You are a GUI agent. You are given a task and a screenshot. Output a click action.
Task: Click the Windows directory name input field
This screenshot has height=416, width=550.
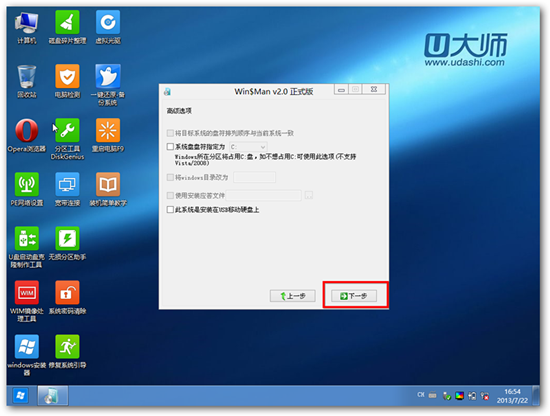255,177
